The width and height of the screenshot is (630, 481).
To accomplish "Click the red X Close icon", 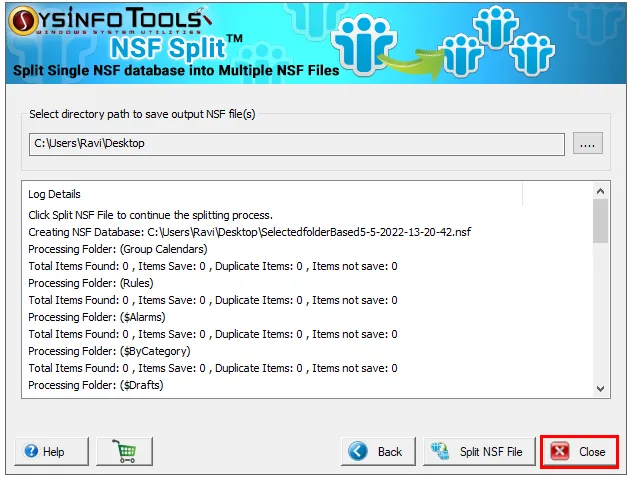I will (x=560, y=451).
